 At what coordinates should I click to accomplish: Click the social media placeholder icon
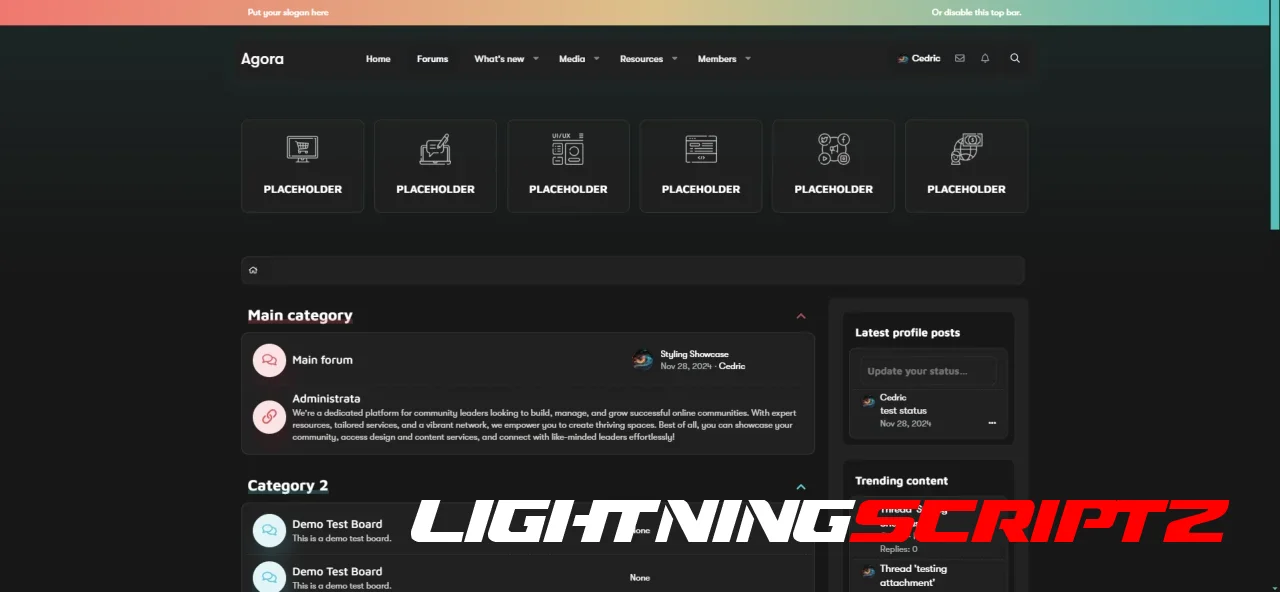click(833, 150)
